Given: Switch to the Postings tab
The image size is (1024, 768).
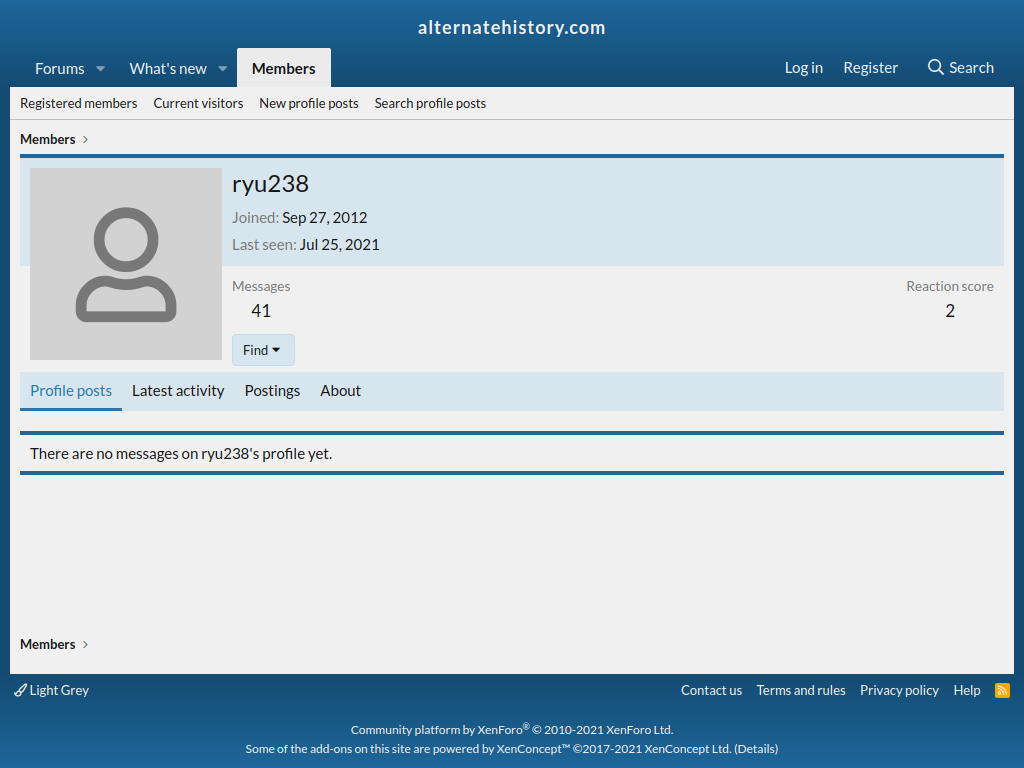Looking at the screenshot, I should click(x=272, y=391).
